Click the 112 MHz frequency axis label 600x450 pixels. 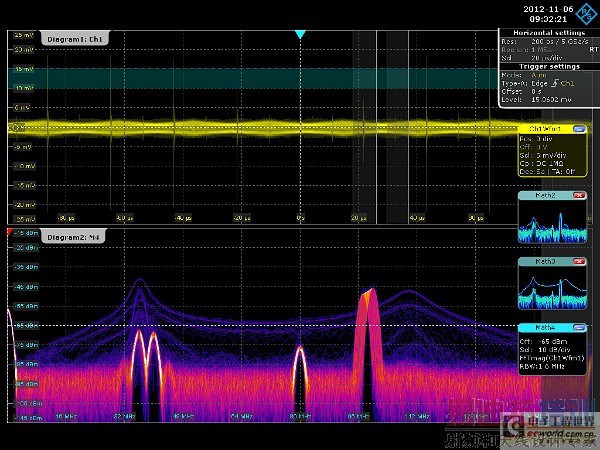417,416
